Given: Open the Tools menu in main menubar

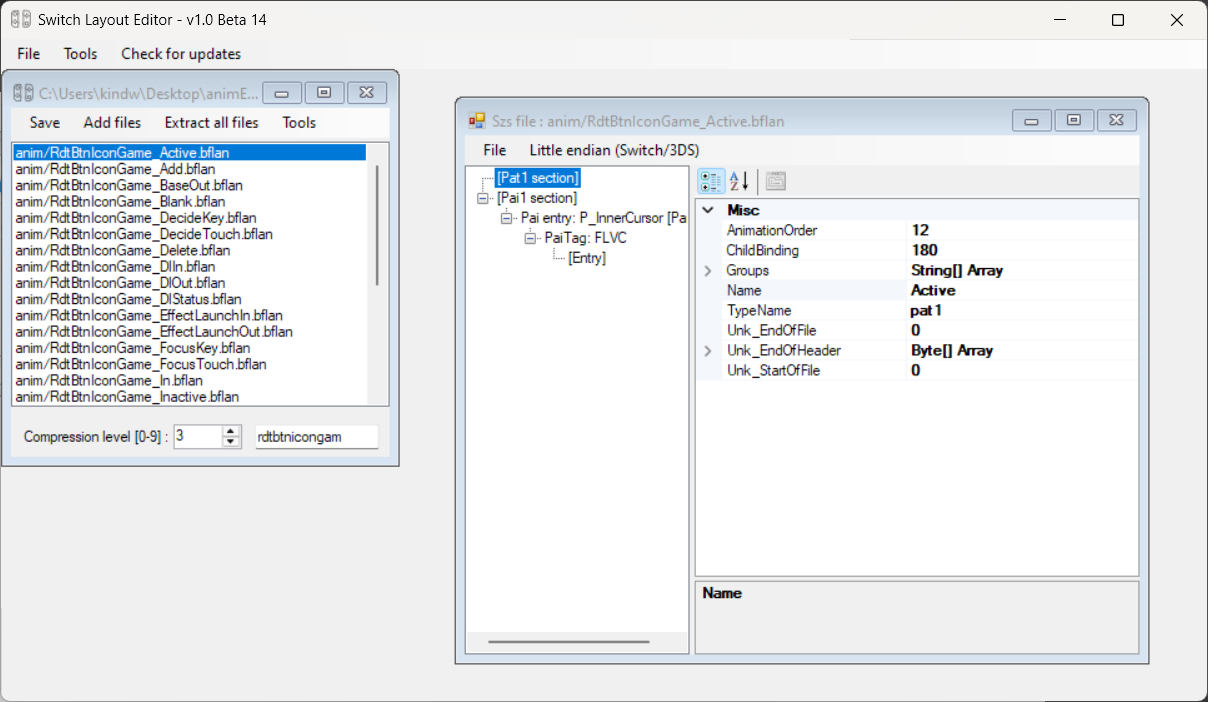Looking at the screenshot, I should click(81, 54).
